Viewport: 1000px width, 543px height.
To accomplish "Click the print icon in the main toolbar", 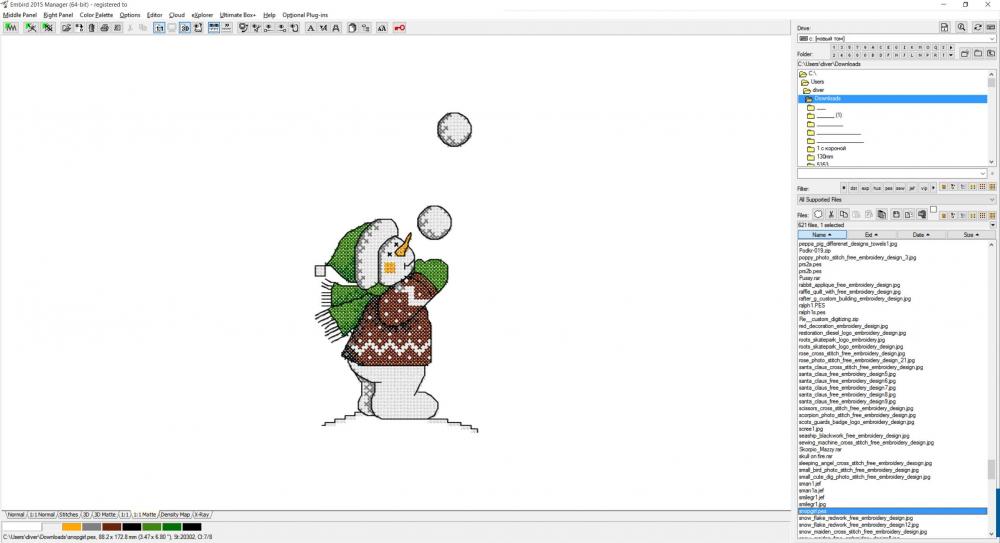I will [105, 27].
